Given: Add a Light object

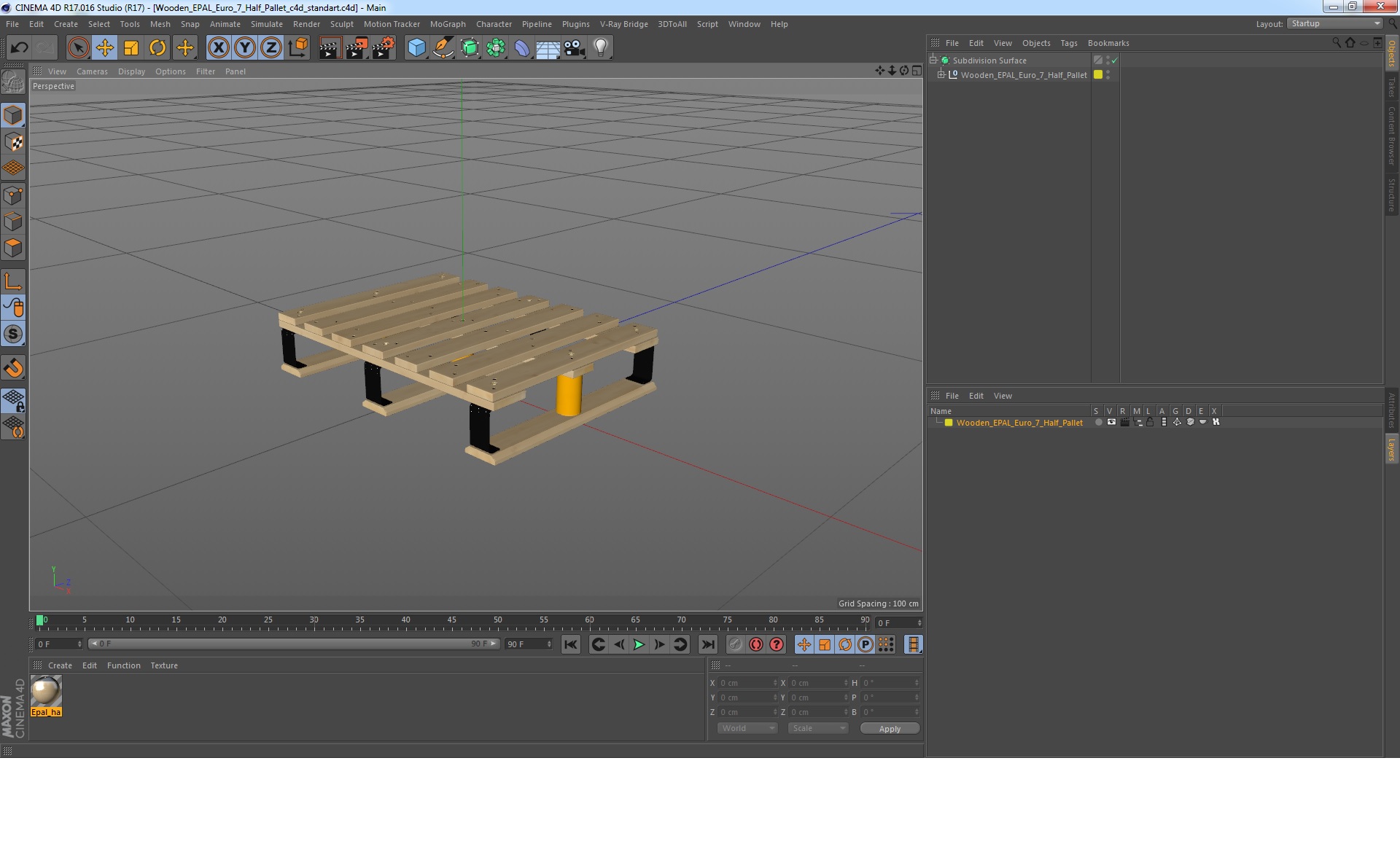Looking at the screenshot, I should [601, 48].
